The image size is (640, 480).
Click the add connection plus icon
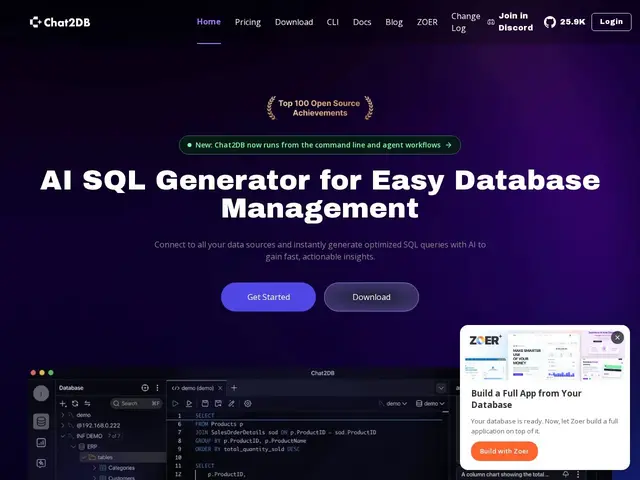[x=63, y=404]
